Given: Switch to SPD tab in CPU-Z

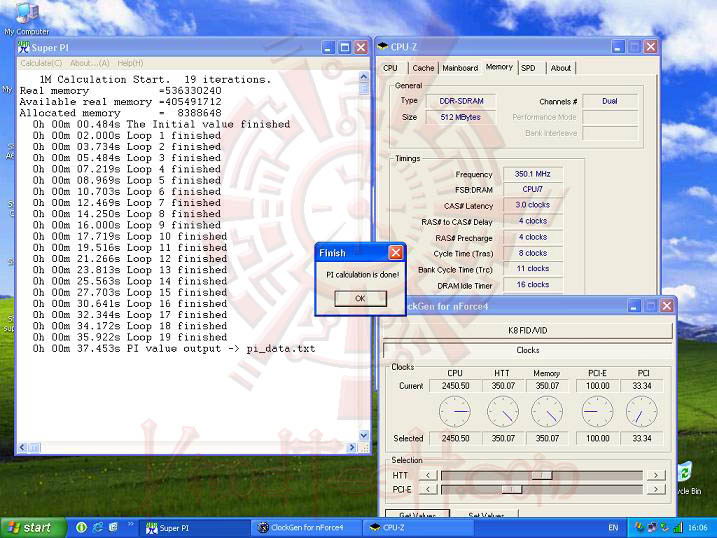Looking at the screenshot, I should (528, 68).
